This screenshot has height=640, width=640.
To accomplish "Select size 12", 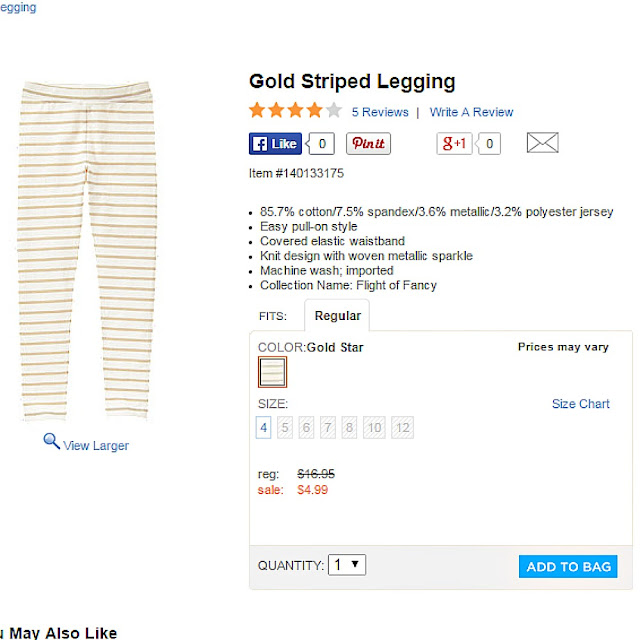I will (402, 428).
